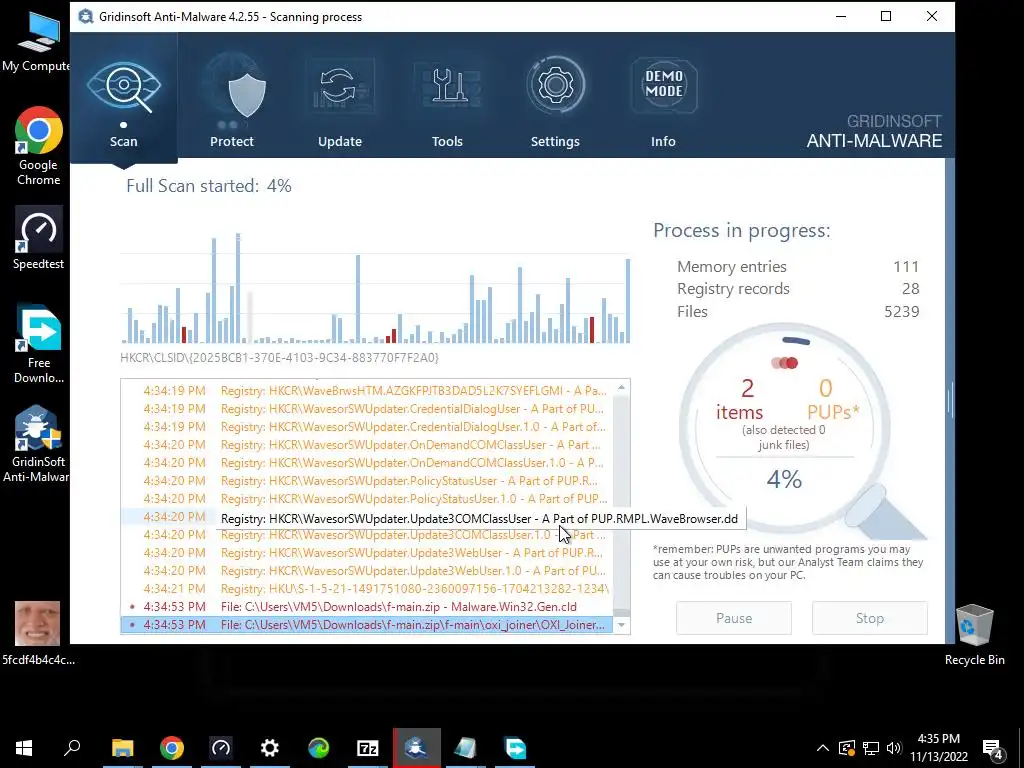Open Google Chrome desktop shortcut
Screen dimensions: 1024x768
[39, 146]
